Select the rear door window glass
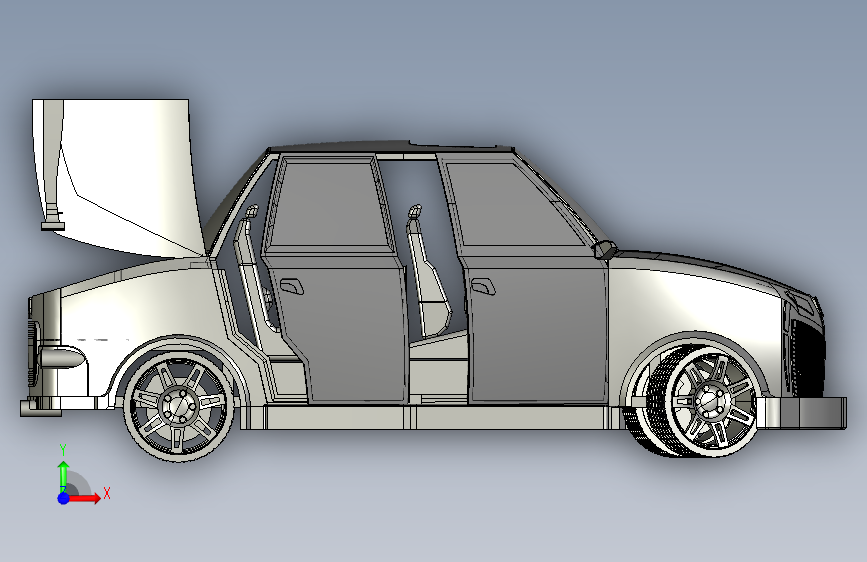Screen dimensions: 867x562 329,204
